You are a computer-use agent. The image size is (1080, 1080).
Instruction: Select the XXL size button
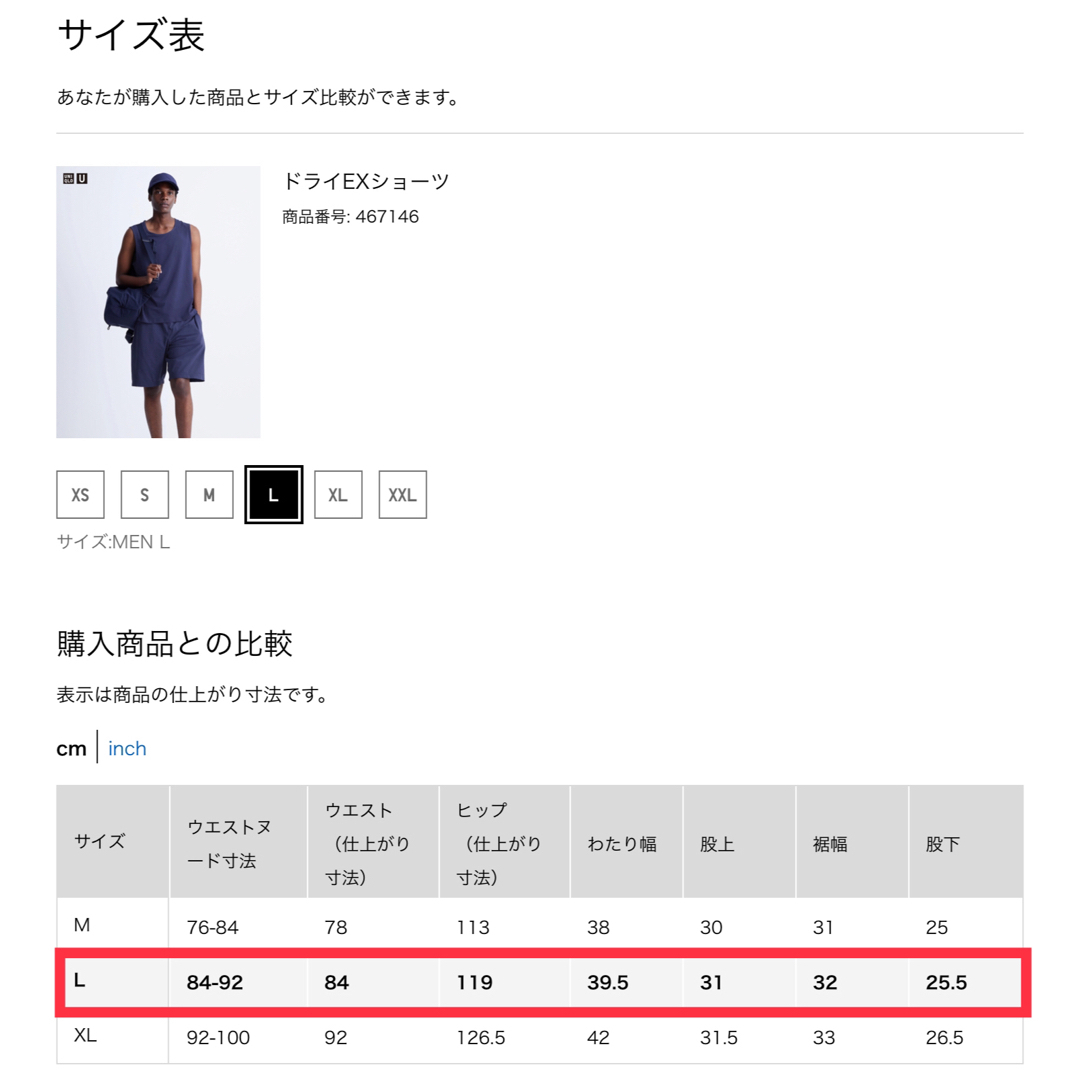click(402, 495)
